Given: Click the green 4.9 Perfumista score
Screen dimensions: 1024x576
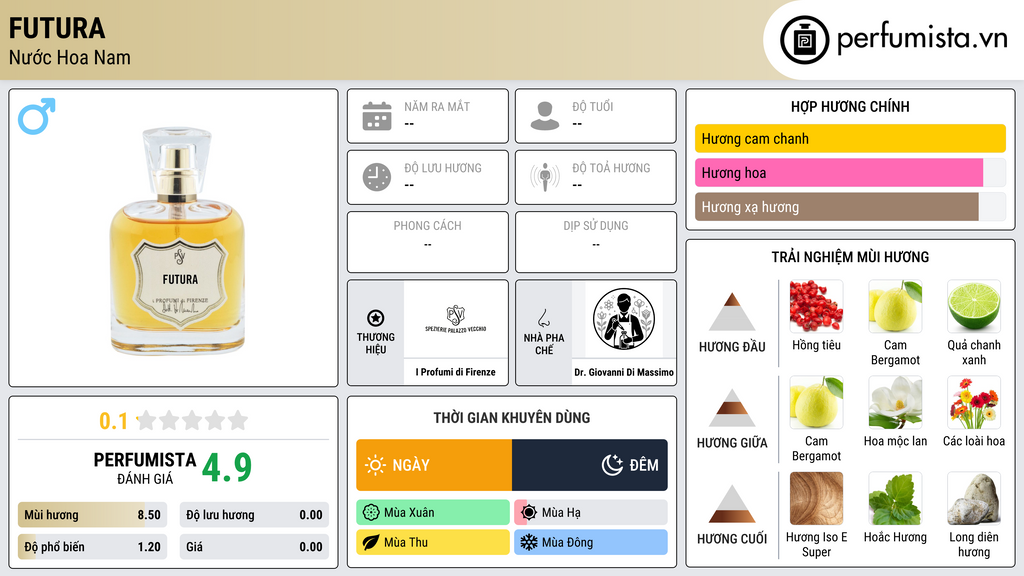Looking at the screenshot, I should coord(227,467).
